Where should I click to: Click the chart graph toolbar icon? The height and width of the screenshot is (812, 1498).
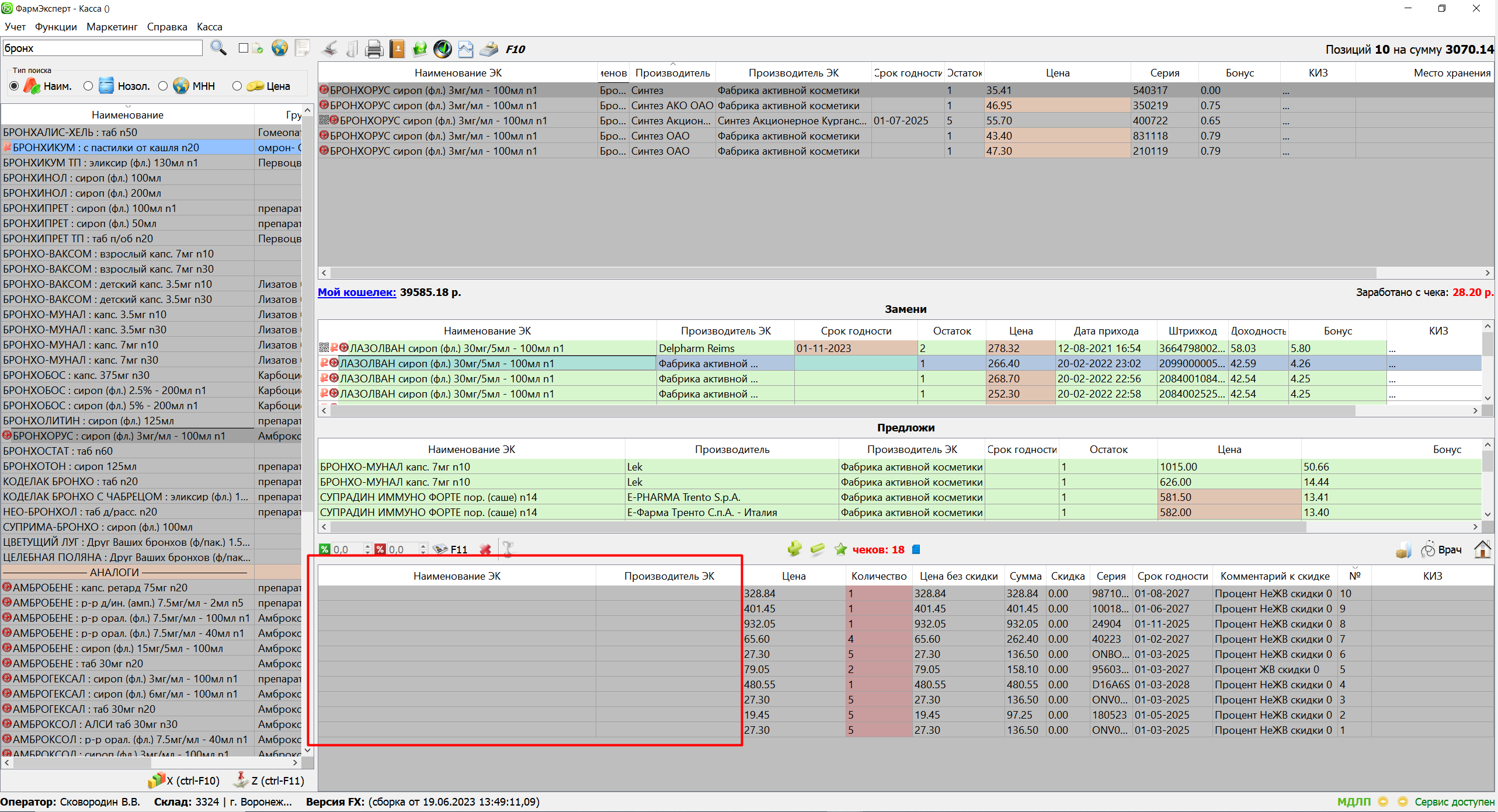(465, 49)
